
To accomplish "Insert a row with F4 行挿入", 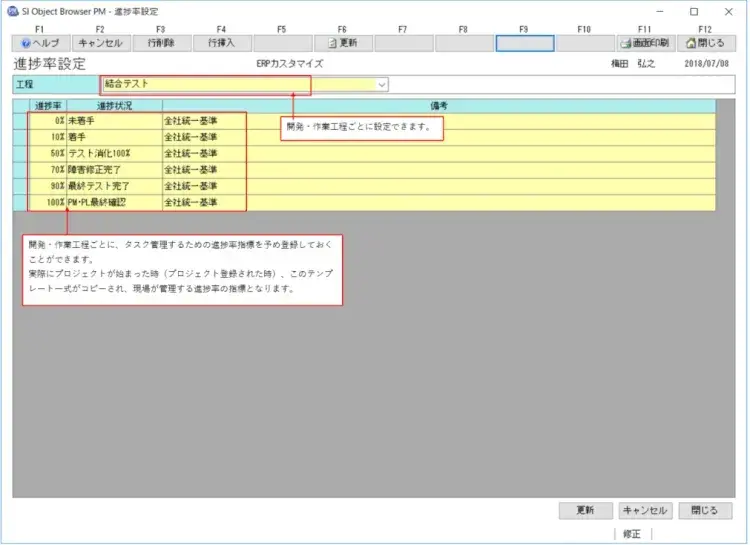I will tap(222, 43).
